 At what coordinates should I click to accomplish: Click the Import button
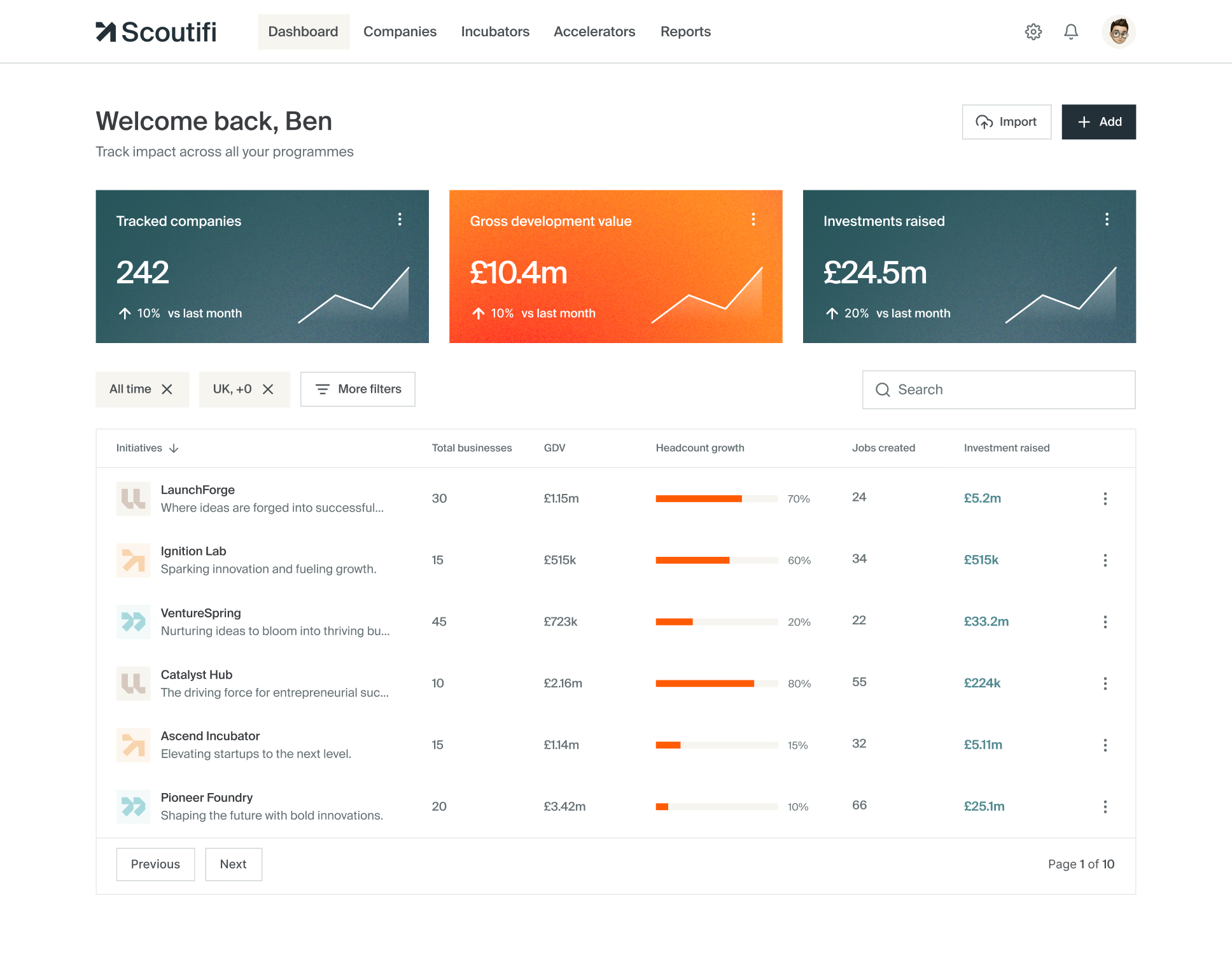tap(1006, 122)
